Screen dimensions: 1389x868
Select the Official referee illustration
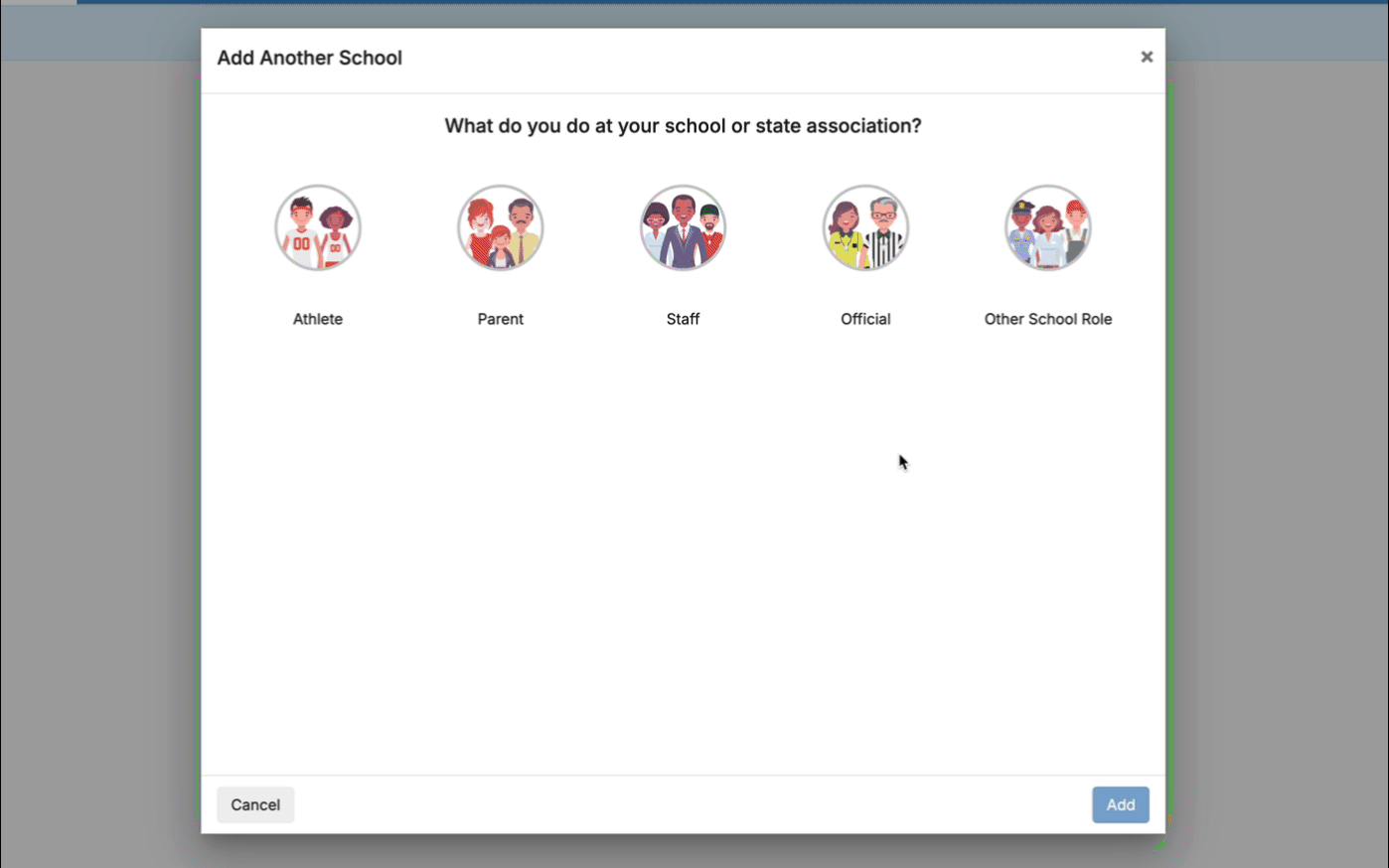coord(865,227)
